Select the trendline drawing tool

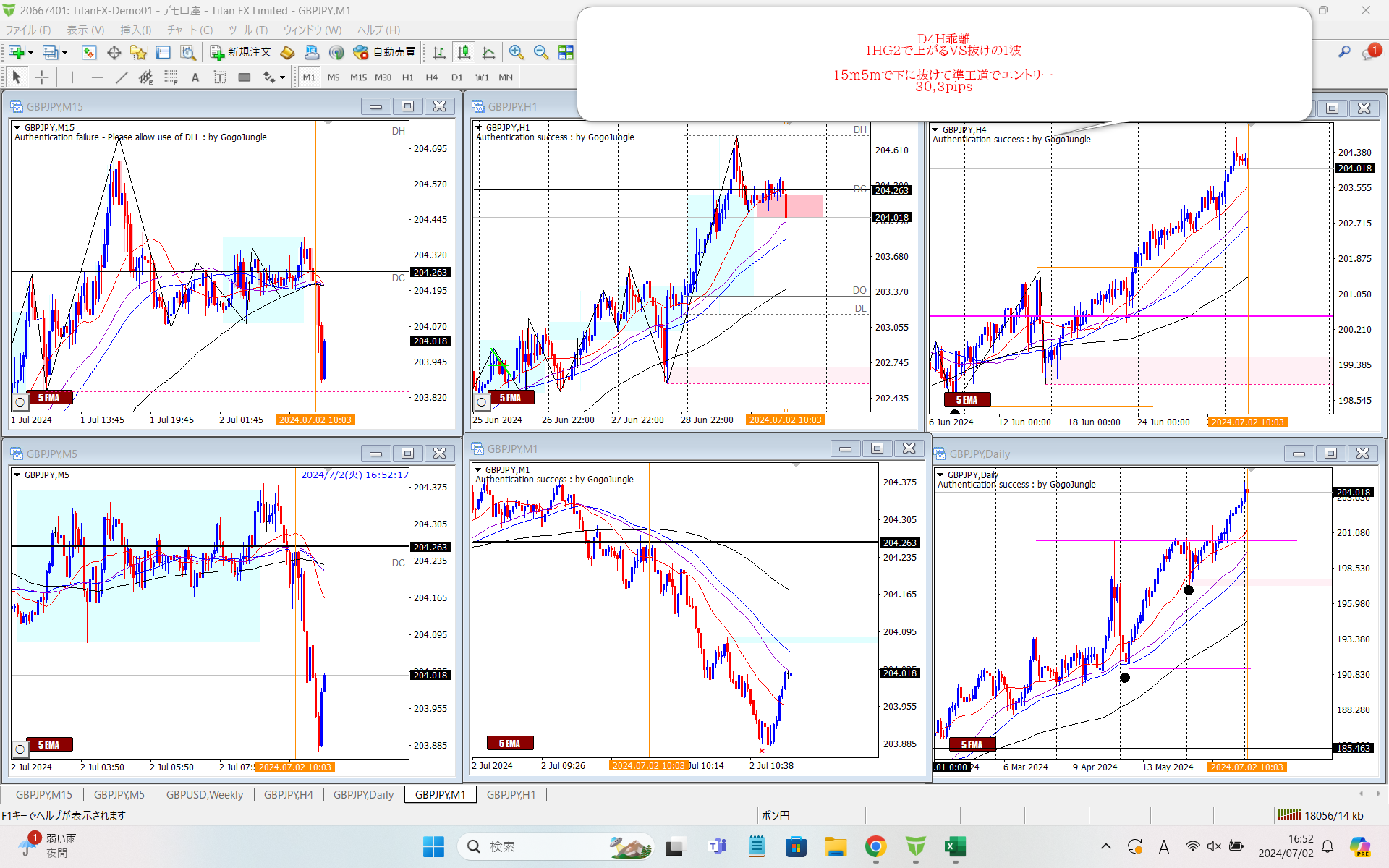coord(122,77)
